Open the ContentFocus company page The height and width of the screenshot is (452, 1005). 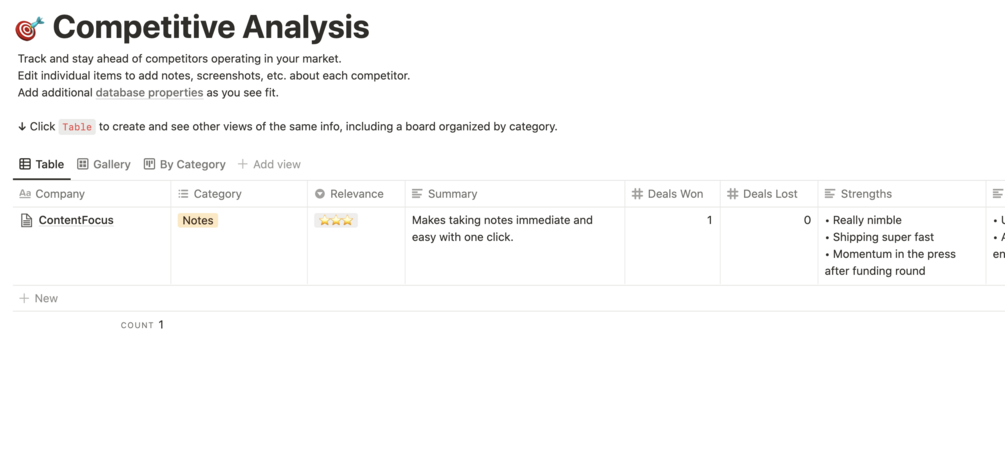(76, 220)
